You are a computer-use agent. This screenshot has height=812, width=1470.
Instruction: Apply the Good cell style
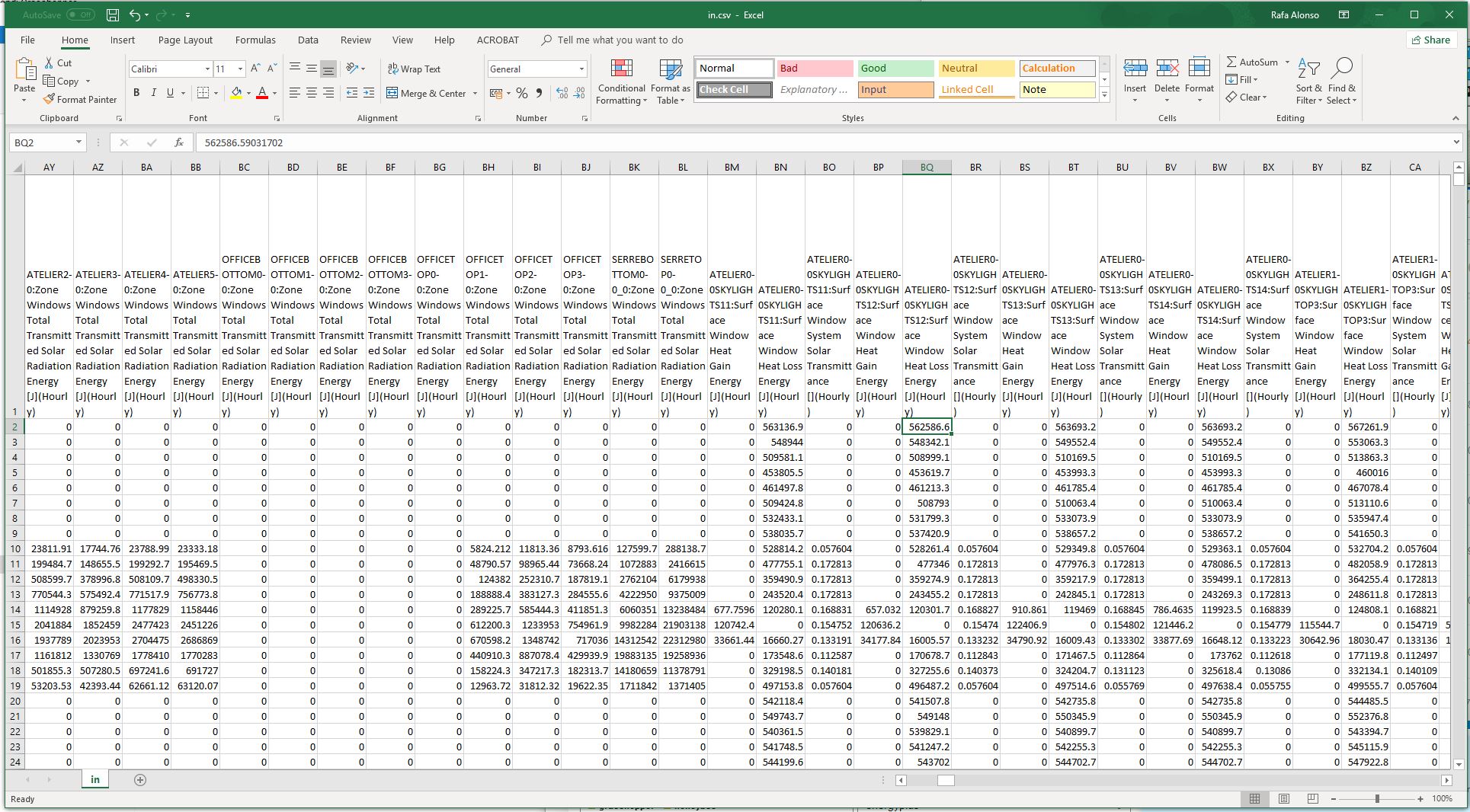click(895, 69)
